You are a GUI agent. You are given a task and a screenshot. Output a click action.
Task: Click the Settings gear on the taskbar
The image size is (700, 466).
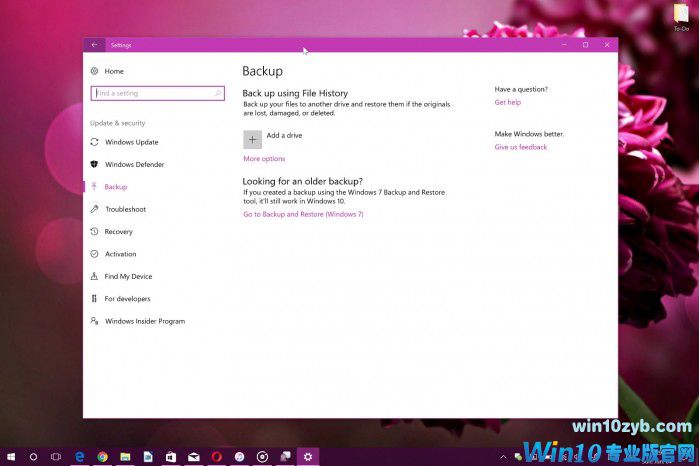(308, 457)
